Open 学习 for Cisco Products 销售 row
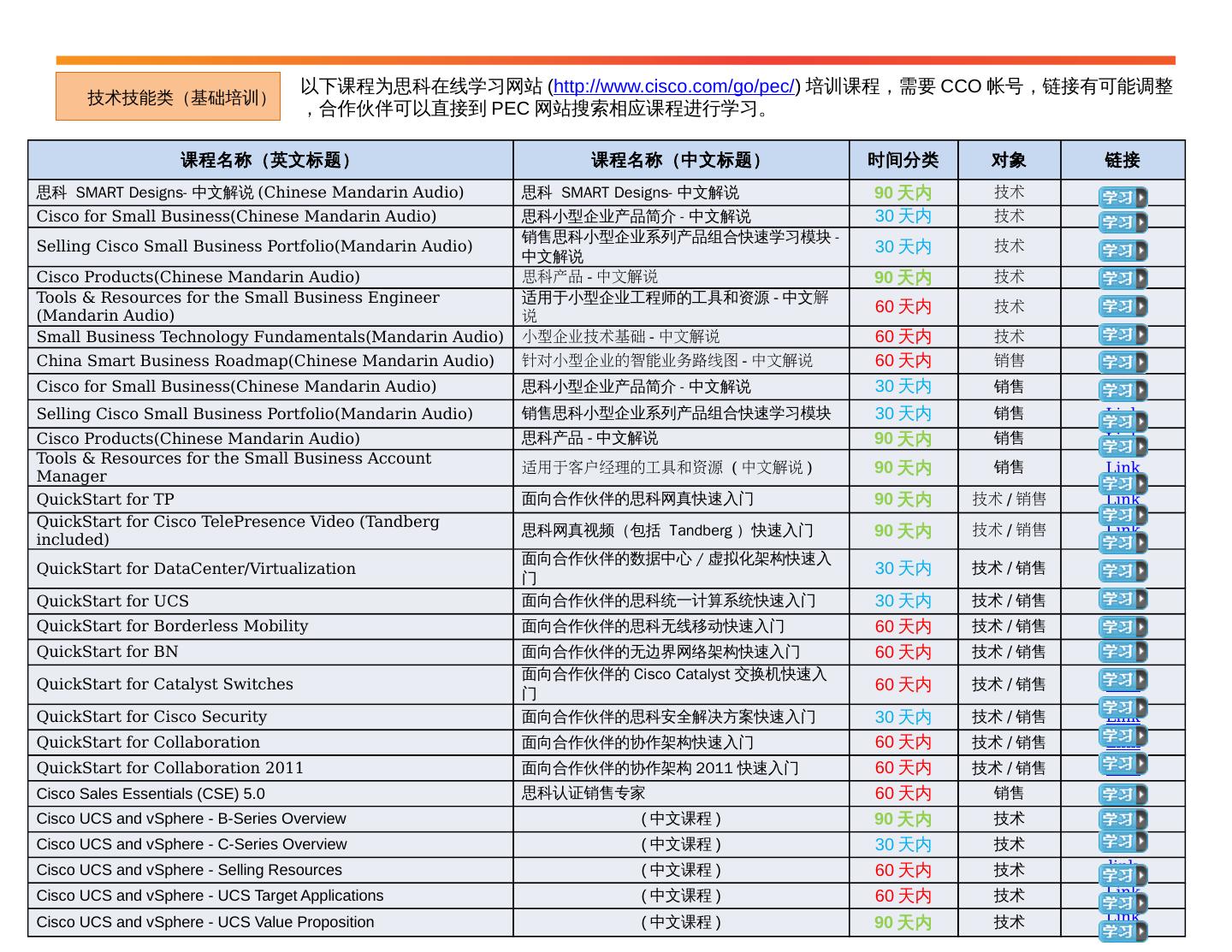1232x952 pixels. point(1122,446)
